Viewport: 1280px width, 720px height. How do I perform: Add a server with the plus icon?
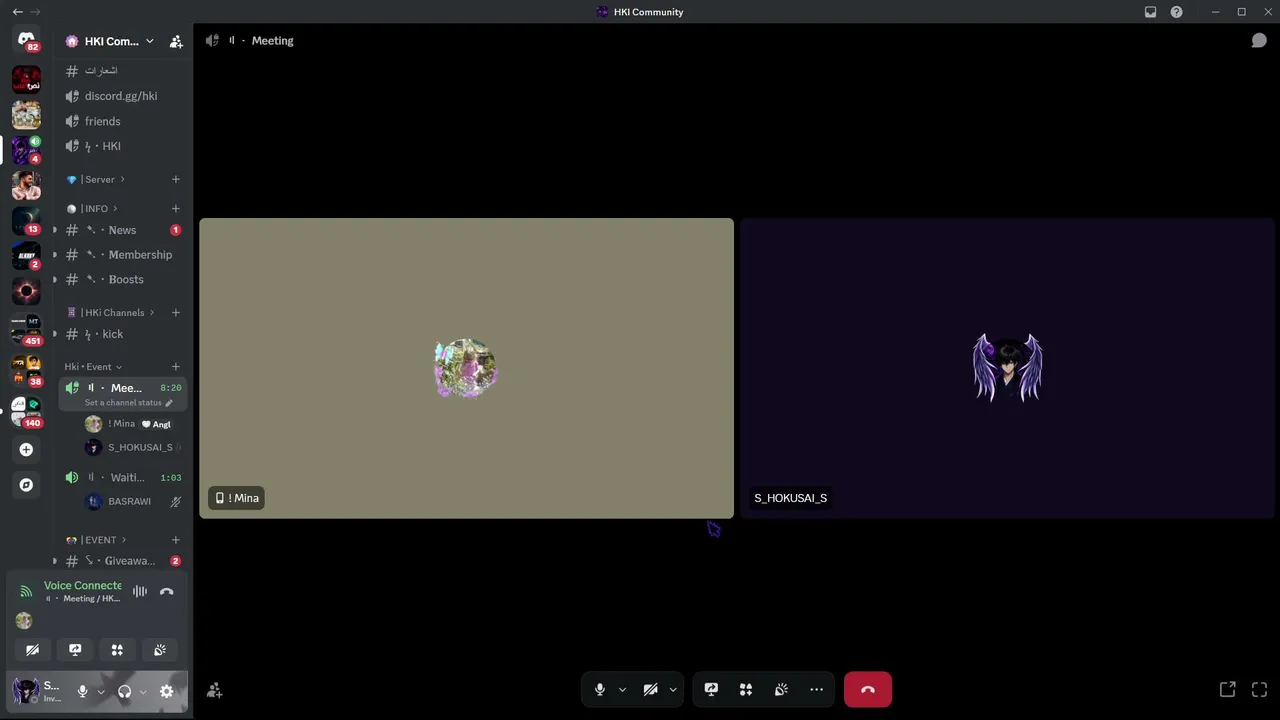pos(26,450)
